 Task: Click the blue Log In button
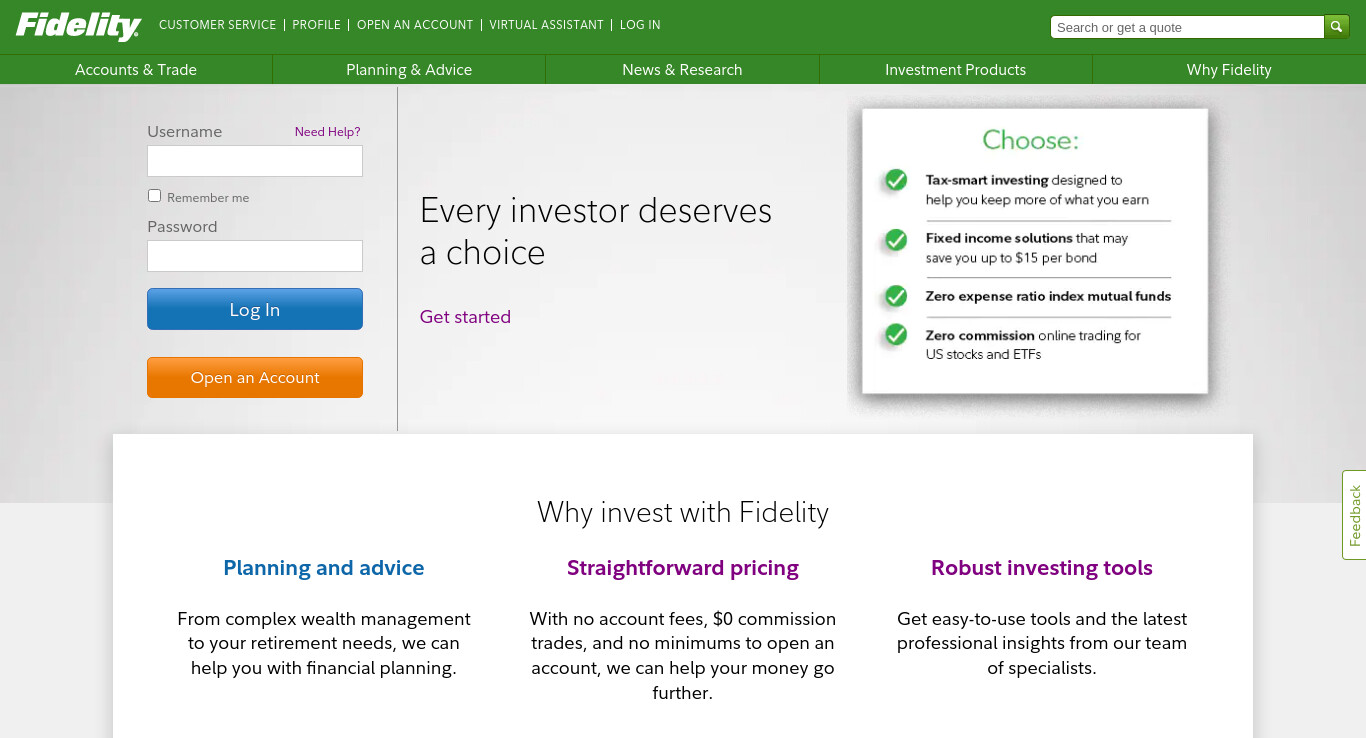[255, 309]
